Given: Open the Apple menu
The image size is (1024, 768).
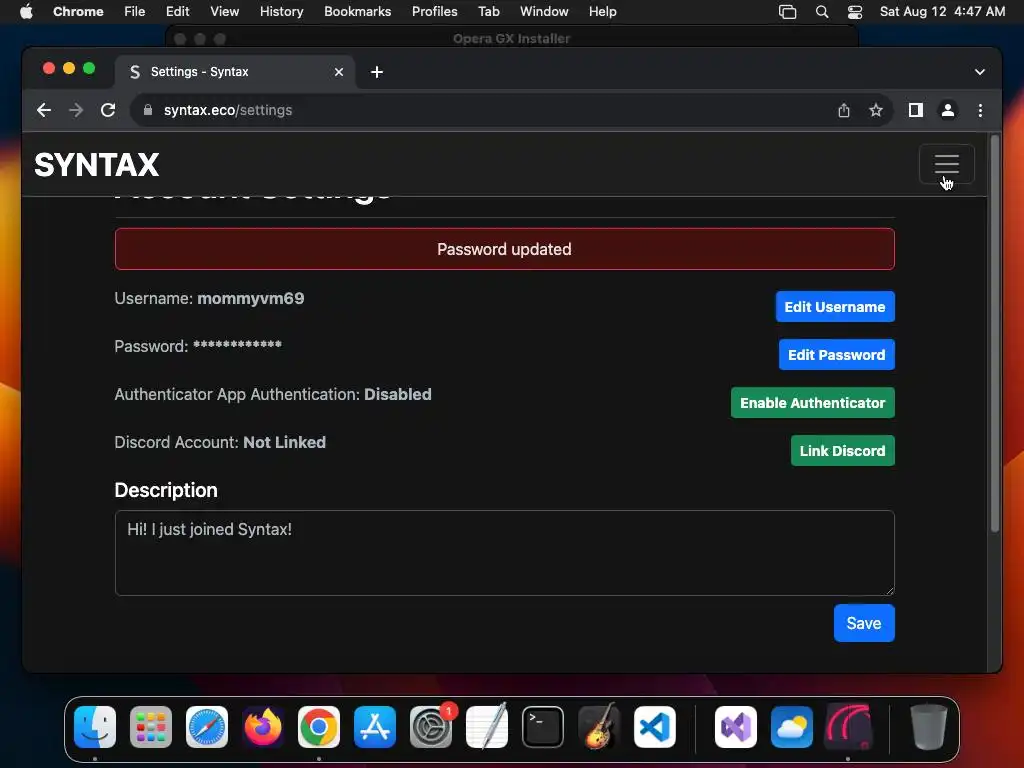Looking at the screenshot, I should click(26, 12).
